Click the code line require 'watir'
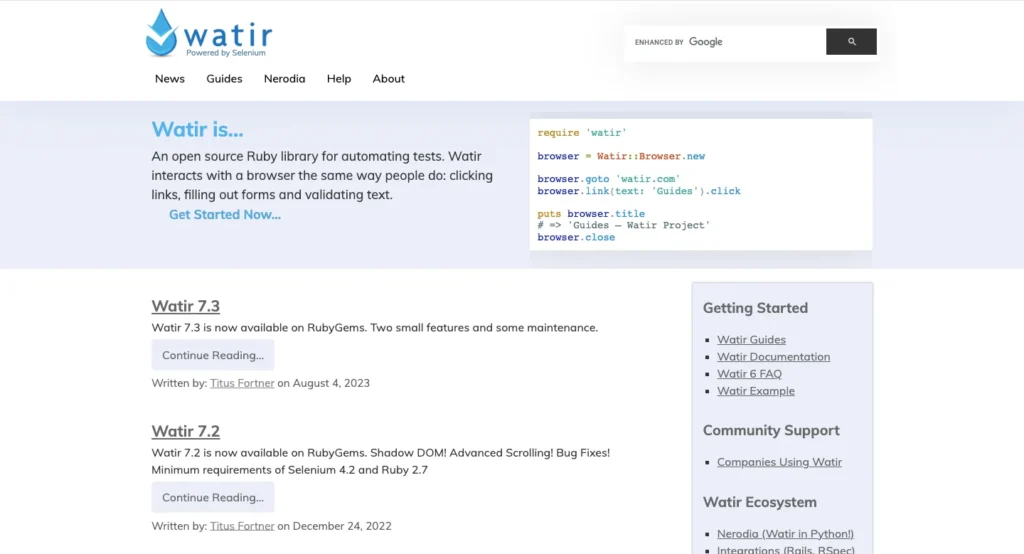This screenshot has width=1024, height=554. [x=581, y=133]
